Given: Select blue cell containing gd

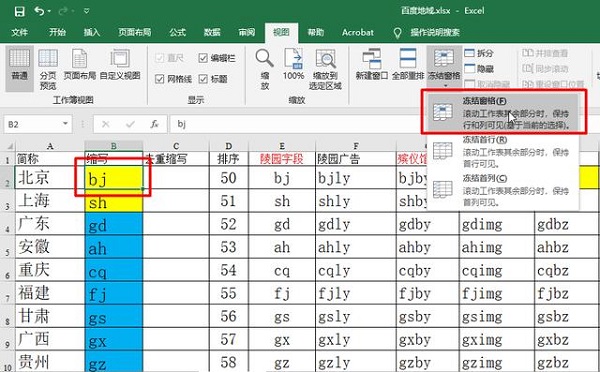Looking at the screenshot, I should (114, 224).
